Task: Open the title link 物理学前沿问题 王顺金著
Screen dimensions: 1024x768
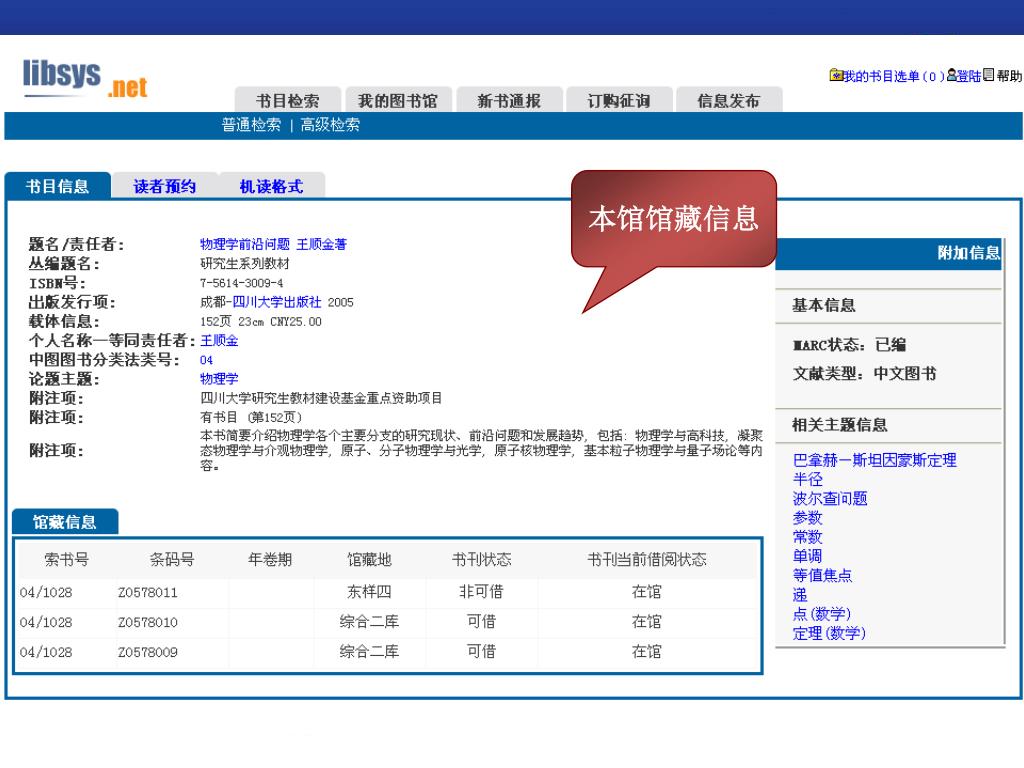Action: 273,244
